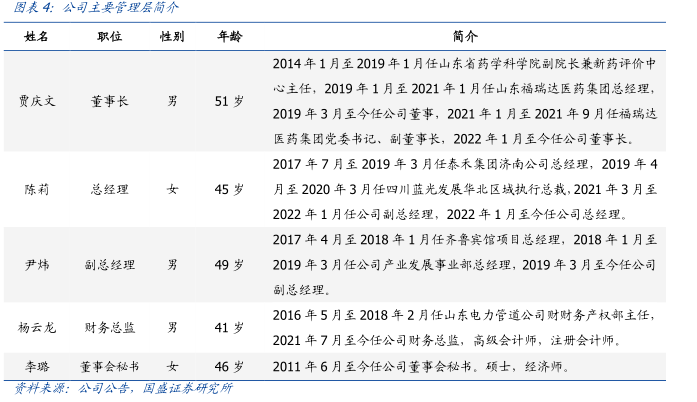Click the name 贾庆文
The height and width of the screenshot is (402, 697).
(37, 101)
